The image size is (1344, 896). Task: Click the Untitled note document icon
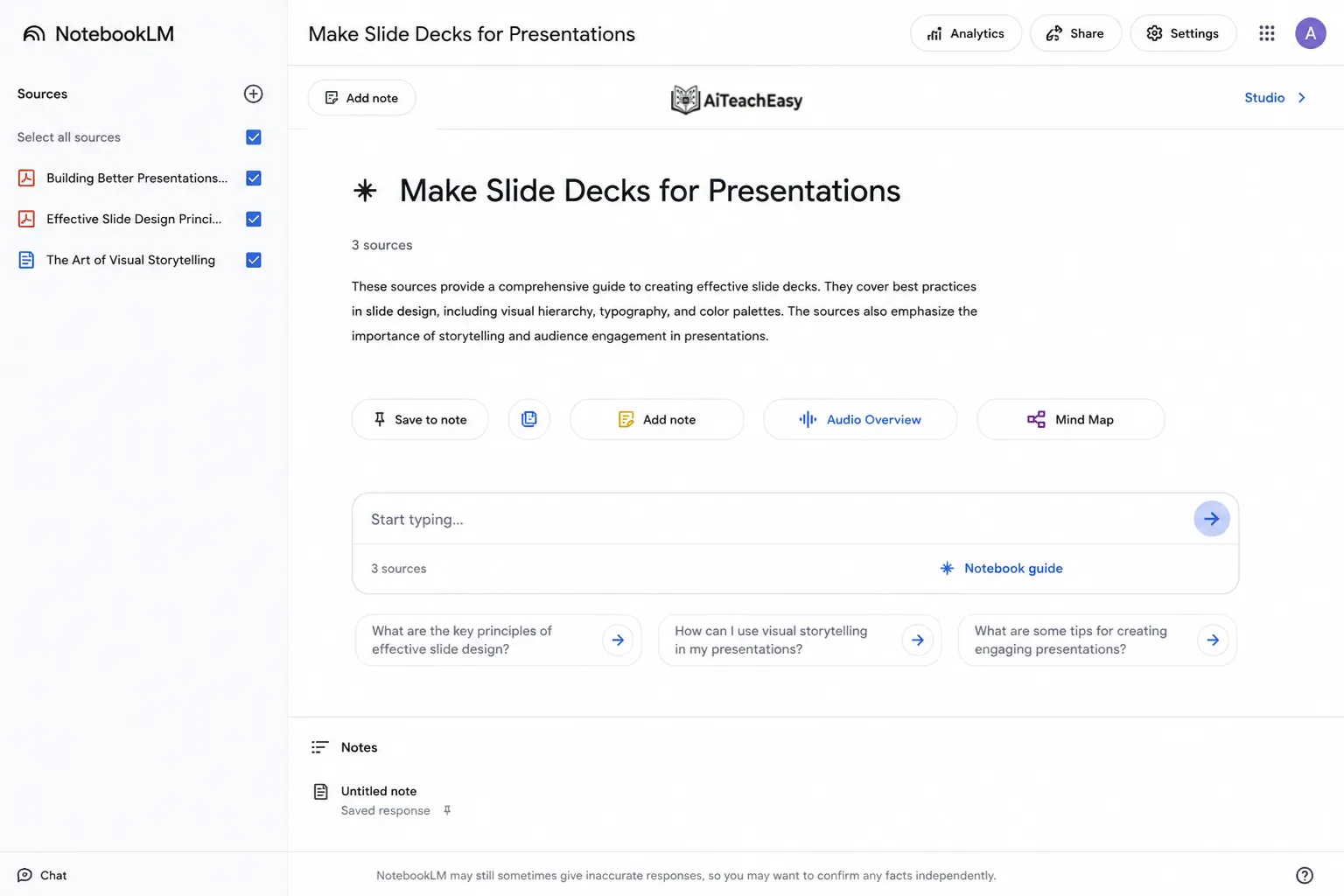(x=321, y=791)
